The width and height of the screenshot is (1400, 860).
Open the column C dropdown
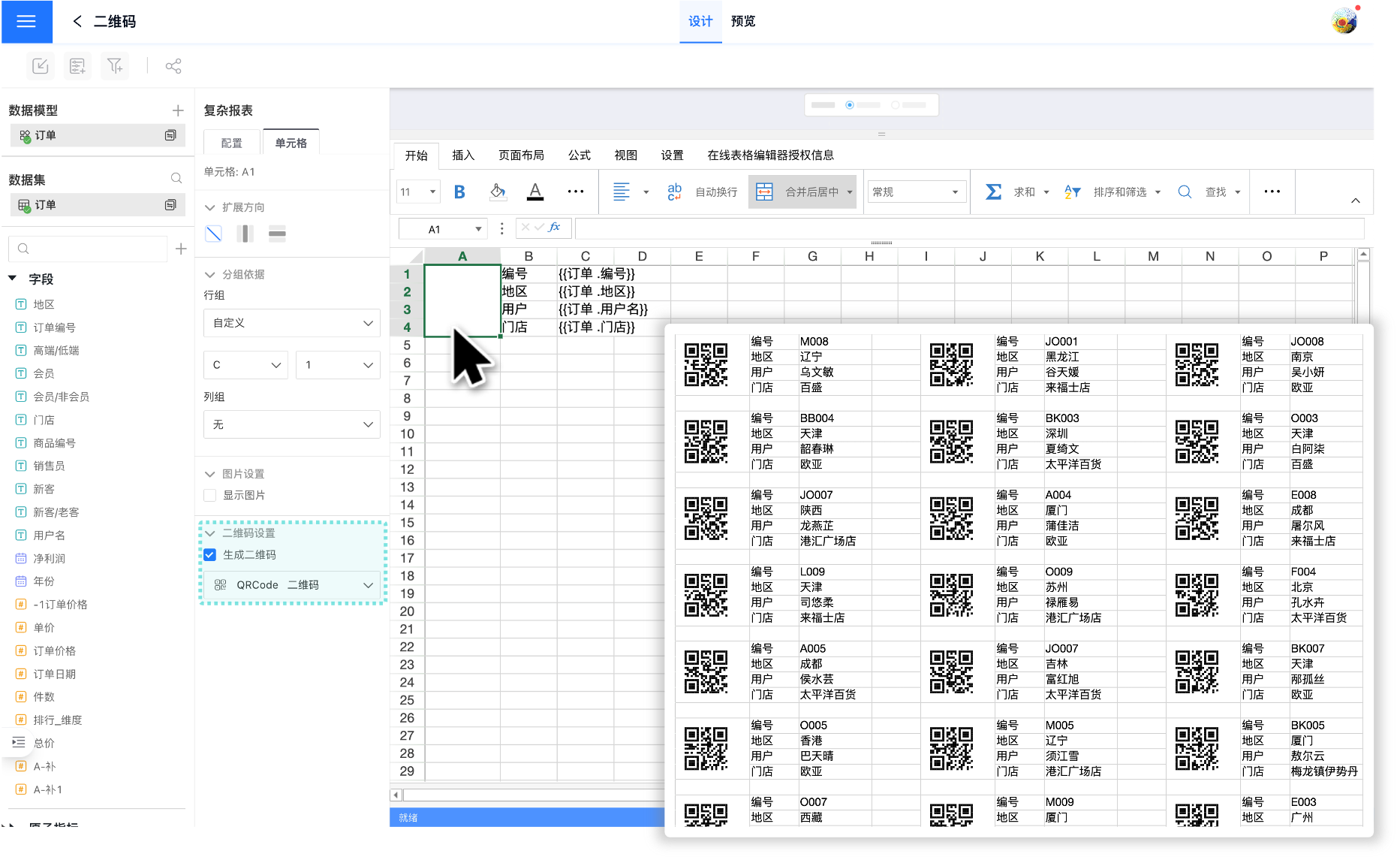pyautogui.click(x=245, y=365)
